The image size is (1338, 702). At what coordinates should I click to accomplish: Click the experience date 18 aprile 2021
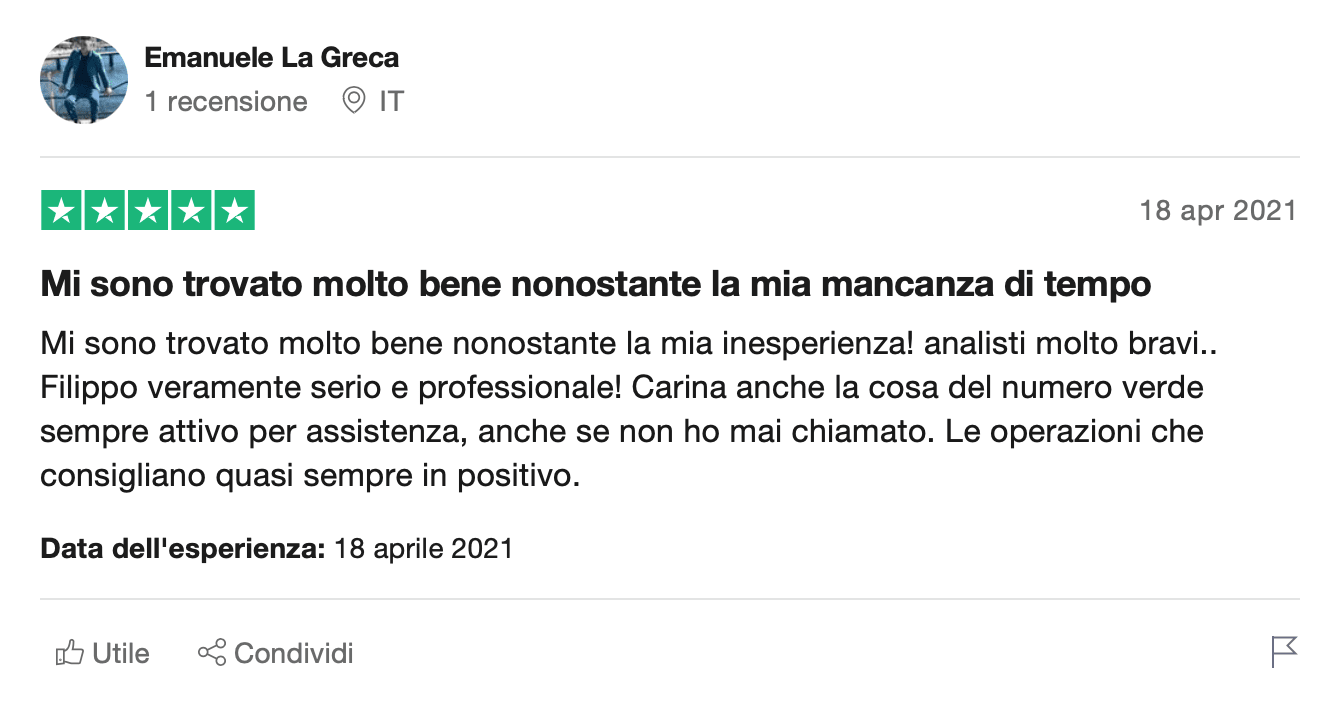423,549
